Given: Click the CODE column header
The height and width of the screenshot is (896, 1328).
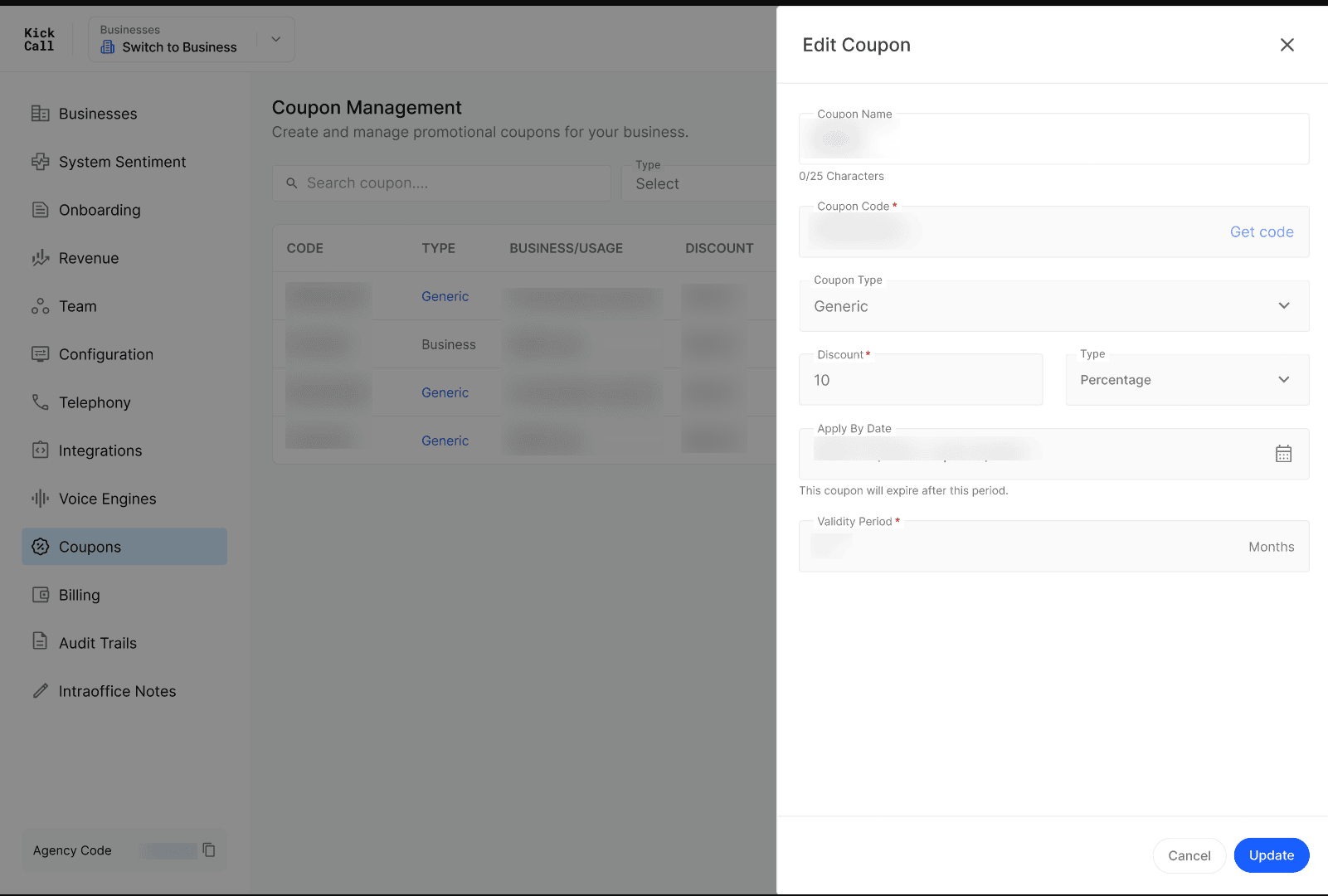Looking at the screenshot, I should (x=305, y=248).
